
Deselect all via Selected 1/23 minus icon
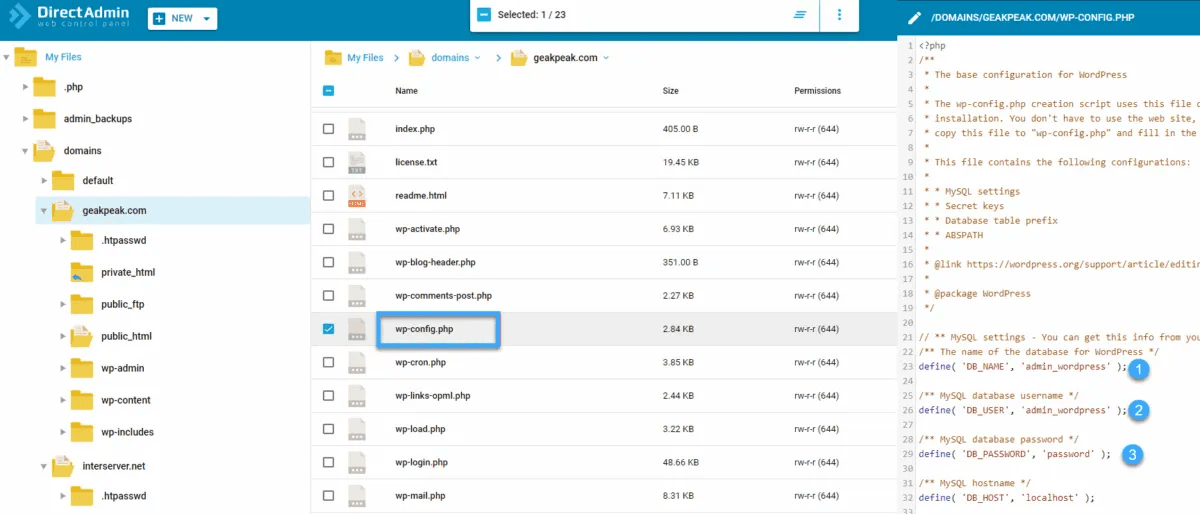point(484,15)
